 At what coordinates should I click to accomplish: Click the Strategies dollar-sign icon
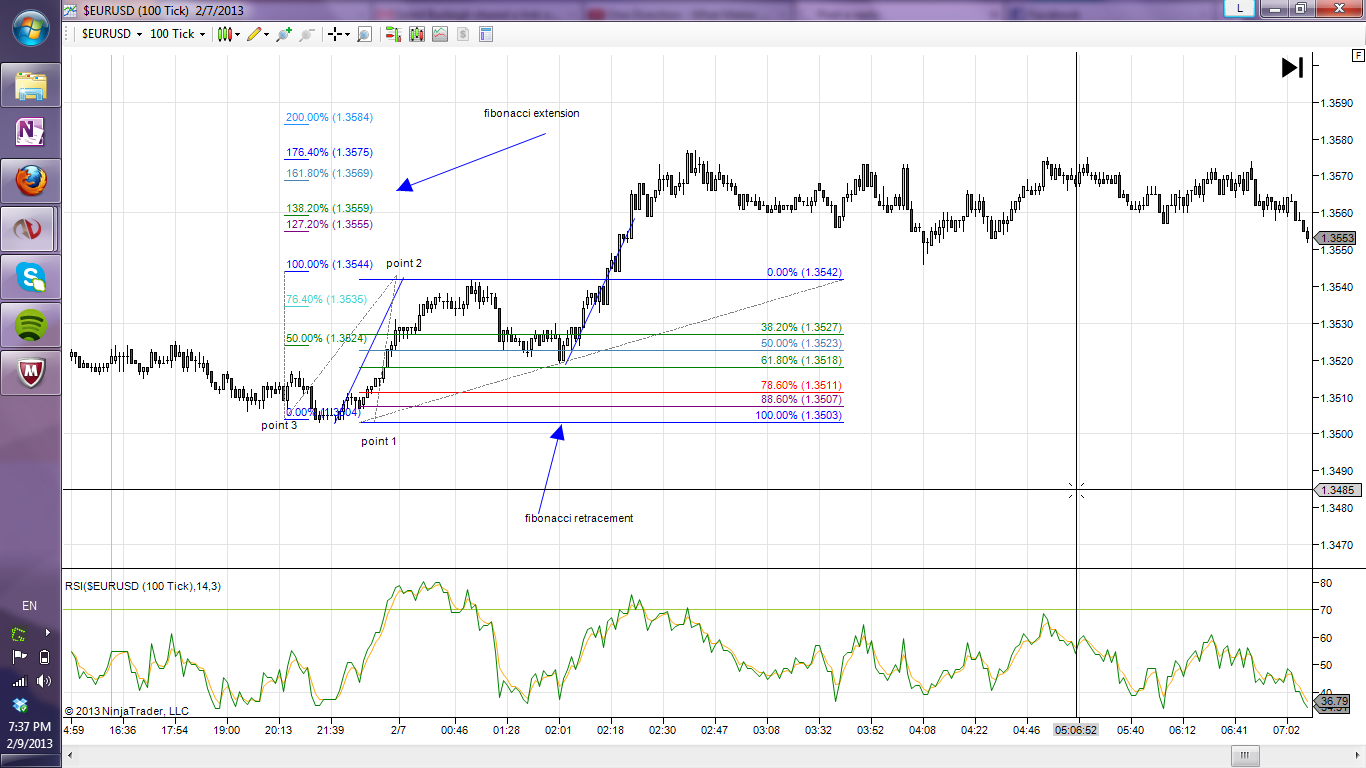coord(463,34)
